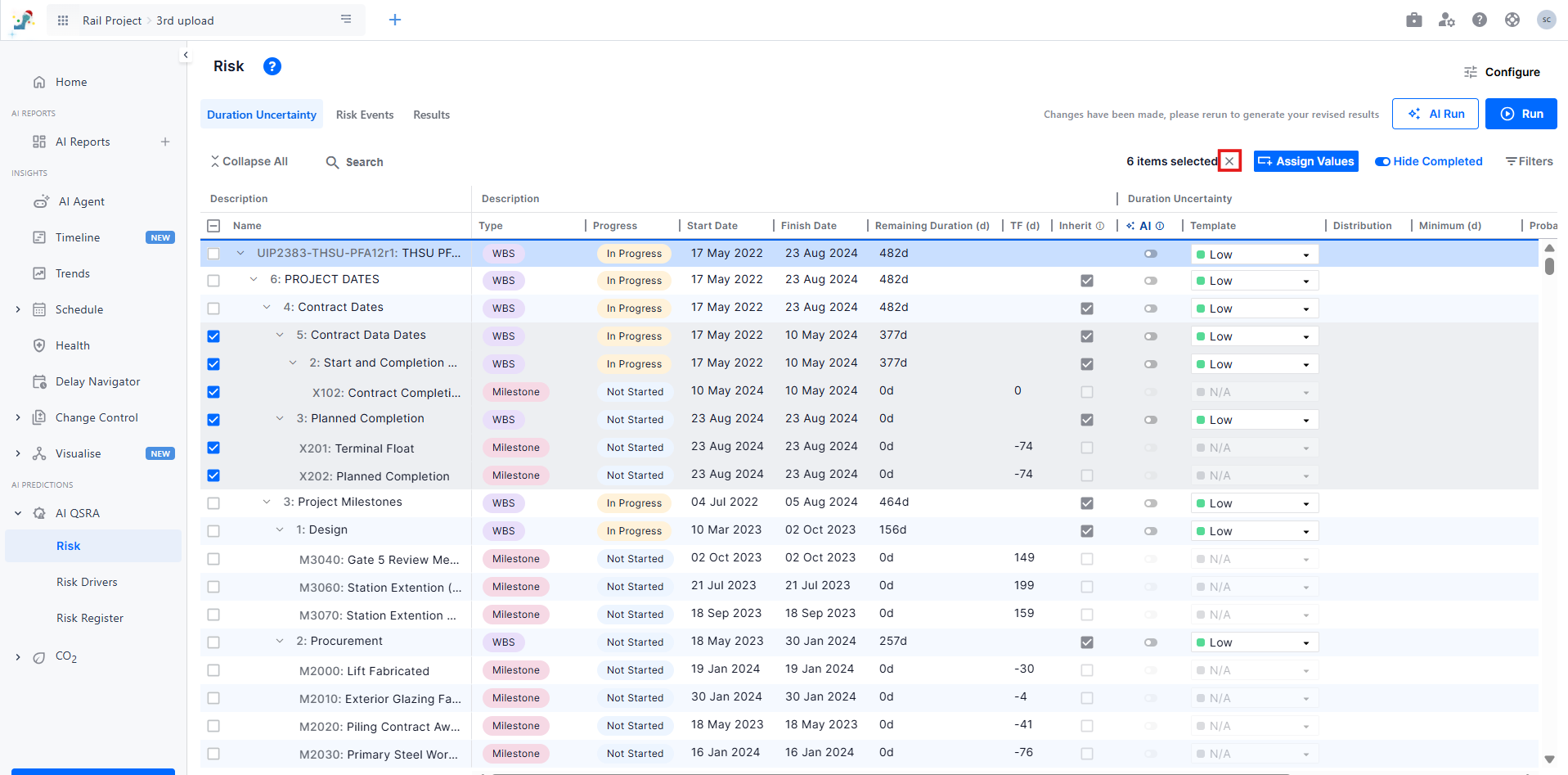Uncheck the Contract Data Dates row checkbox
This screenshot has width=1568, height=775.
(213, 336)
